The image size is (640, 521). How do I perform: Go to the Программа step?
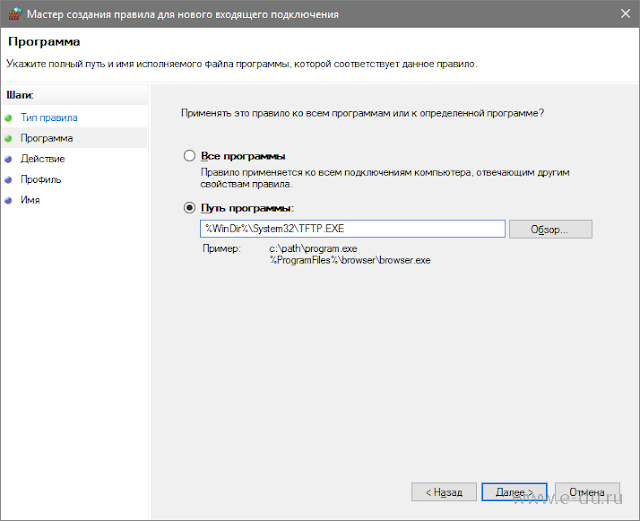[x=47, y=138]
